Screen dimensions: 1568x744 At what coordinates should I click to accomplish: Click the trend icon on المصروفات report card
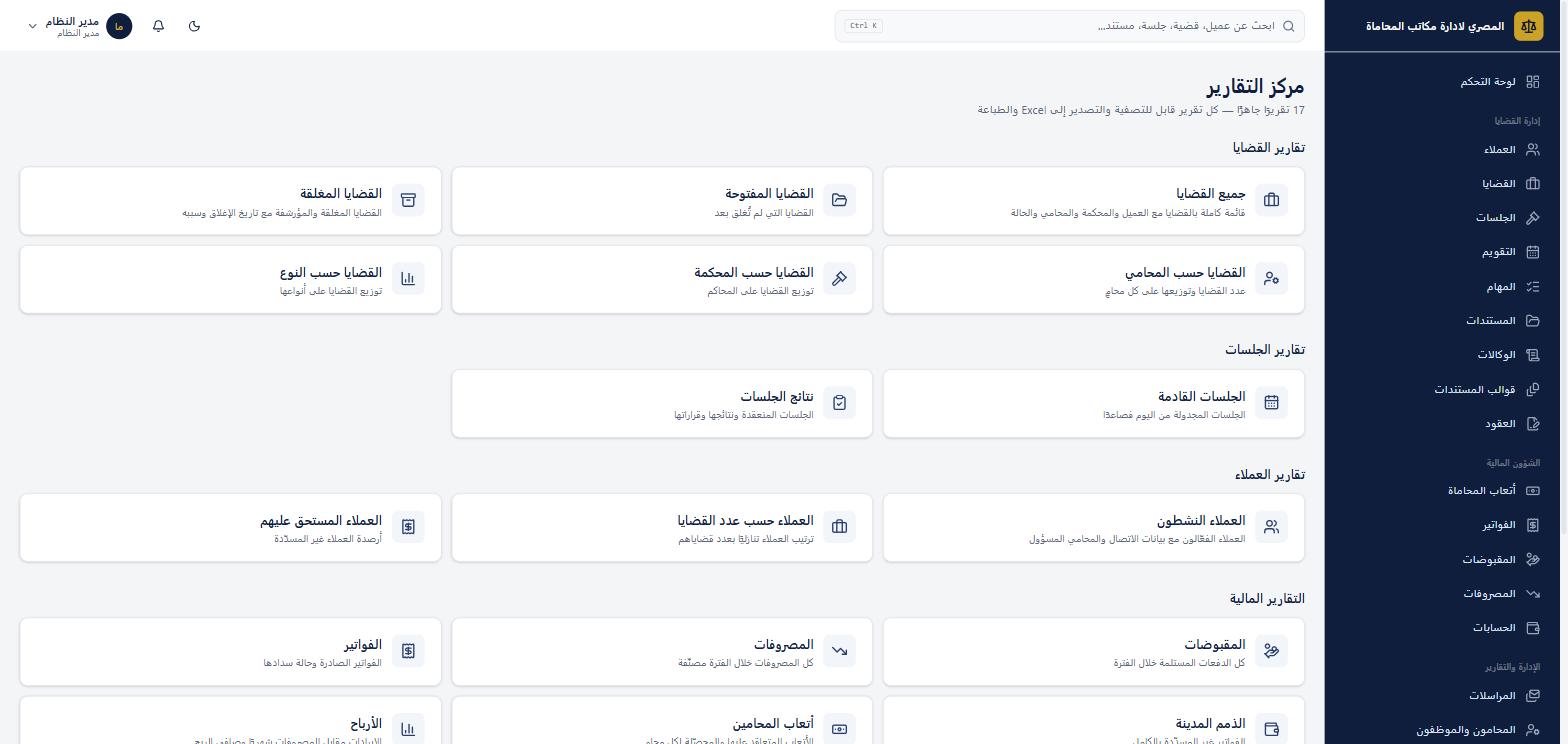pos(840,651)
